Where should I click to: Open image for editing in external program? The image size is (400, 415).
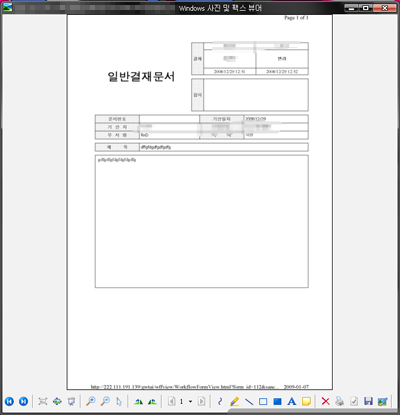click(x=382, y=401)
